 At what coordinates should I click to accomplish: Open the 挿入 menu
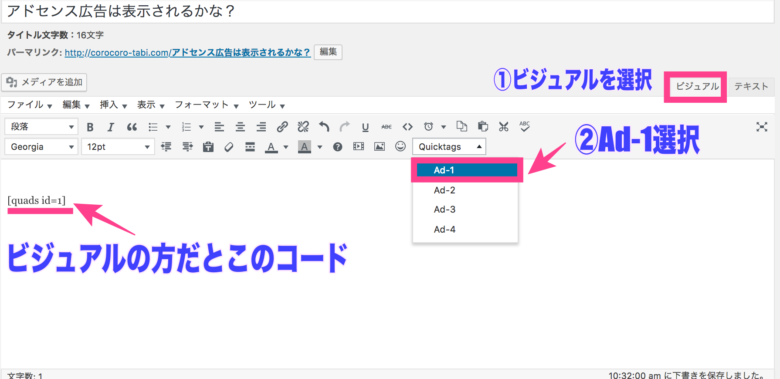click(x=113, y=105)
